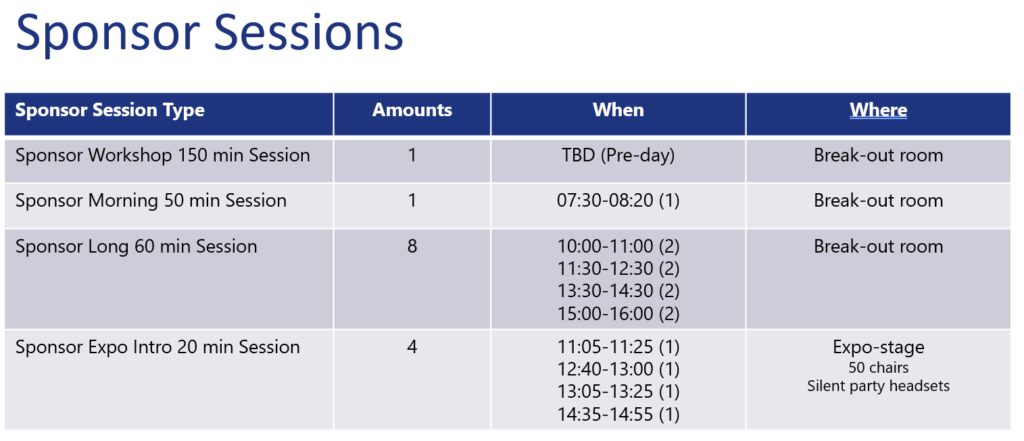Select the 11:05-11:25 time slot
The width and height of the screenshot is (1024, 441).
(618, 348)
